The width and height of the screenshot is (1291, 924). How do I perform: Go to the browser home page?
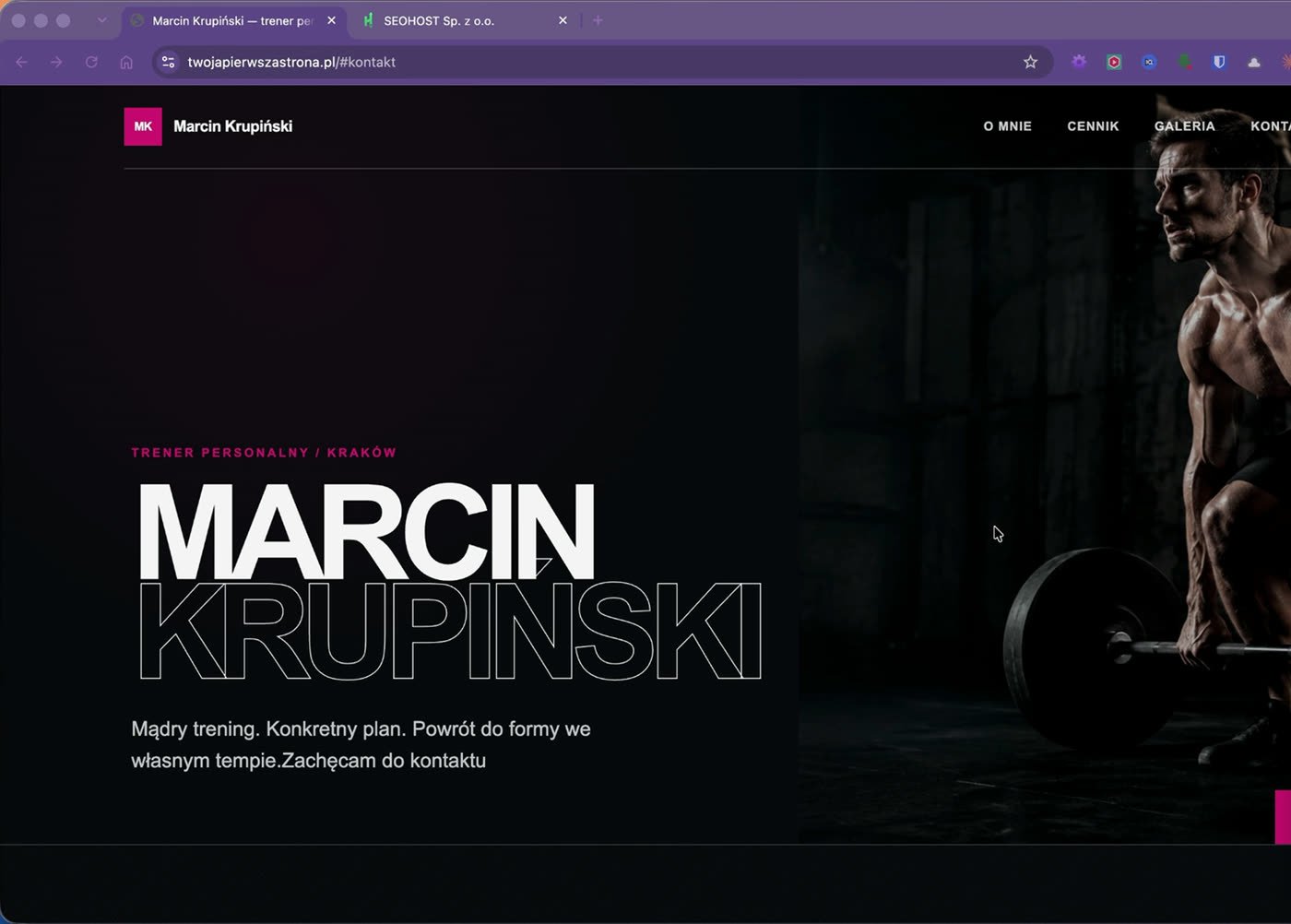pos(126,63)
